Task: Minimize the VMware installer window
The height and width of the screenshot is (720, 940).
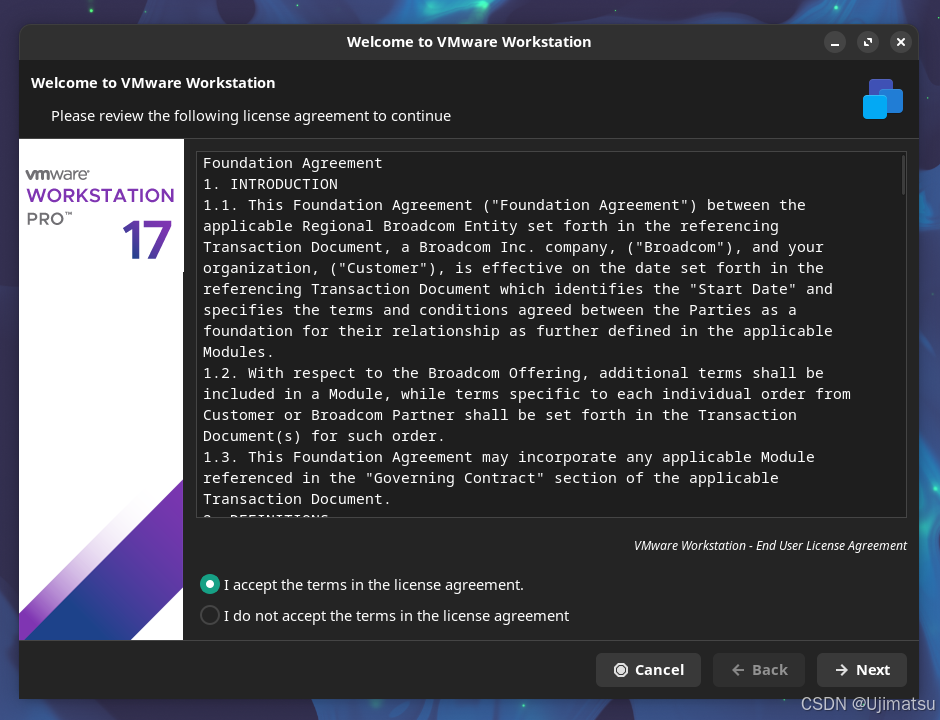Action: pos(834,42)
